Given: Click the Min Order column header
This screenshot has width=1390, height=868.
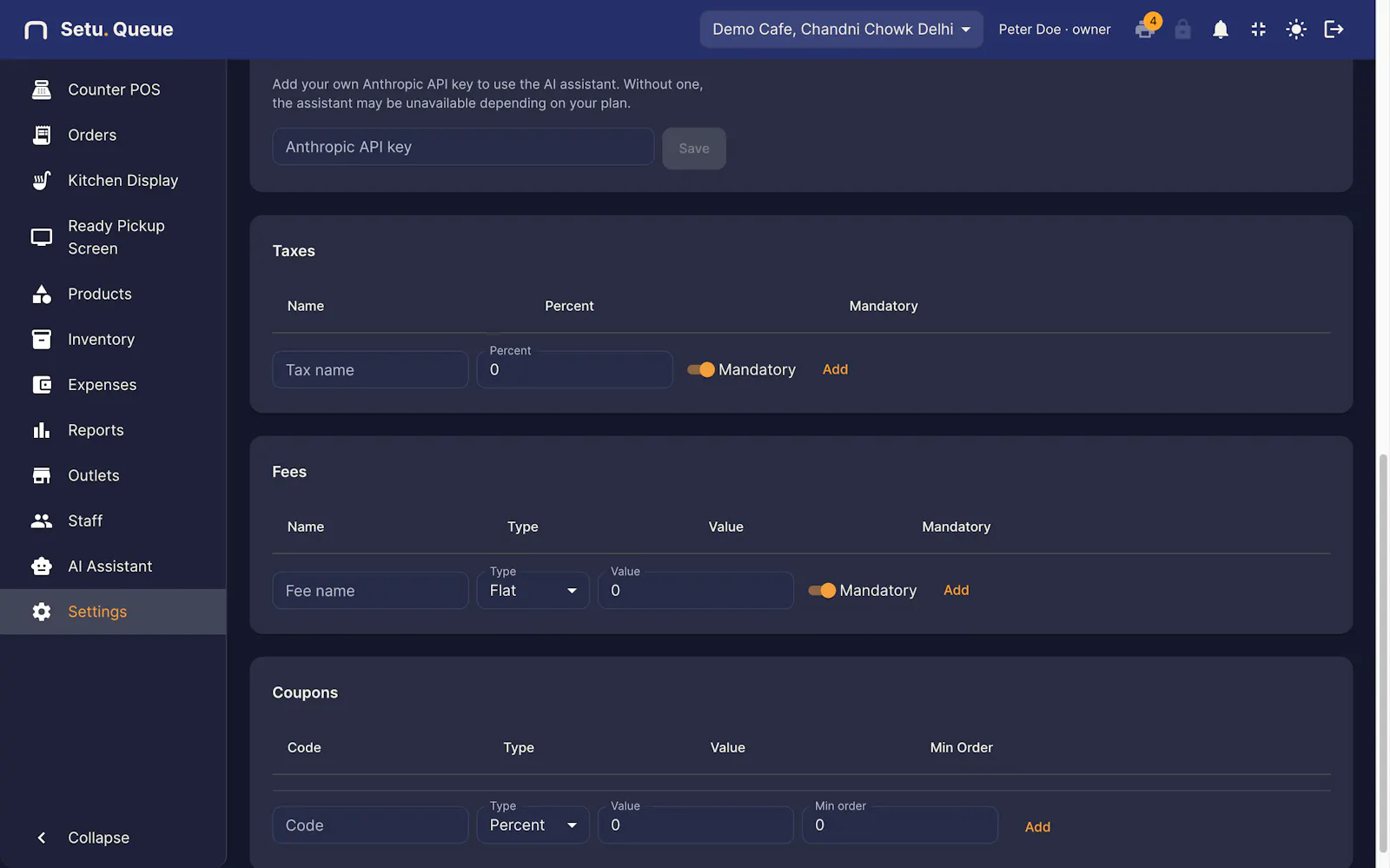Looking at the screenshot, I should (x=961, y=747).
